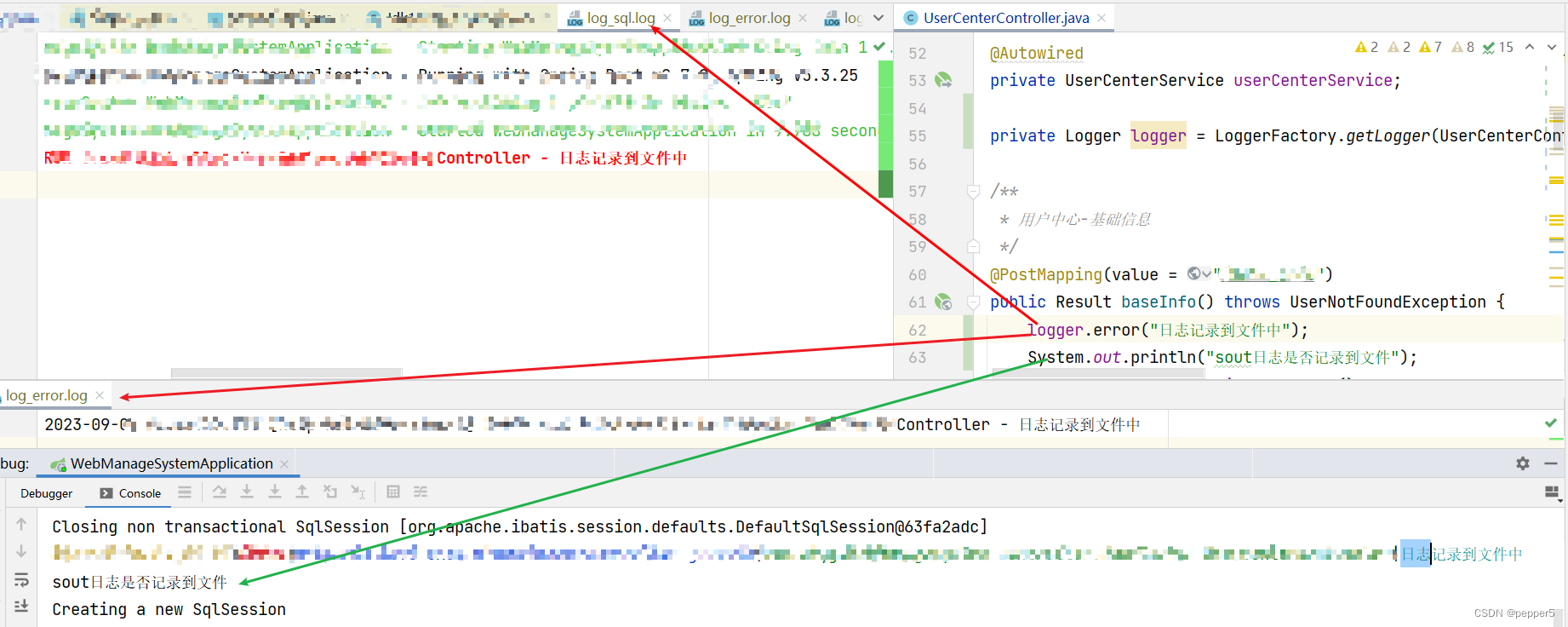This screenshot has height=627, width=1568.
Task: Collapse the Javadoc comment at line 57
Action: coord(973,192)
